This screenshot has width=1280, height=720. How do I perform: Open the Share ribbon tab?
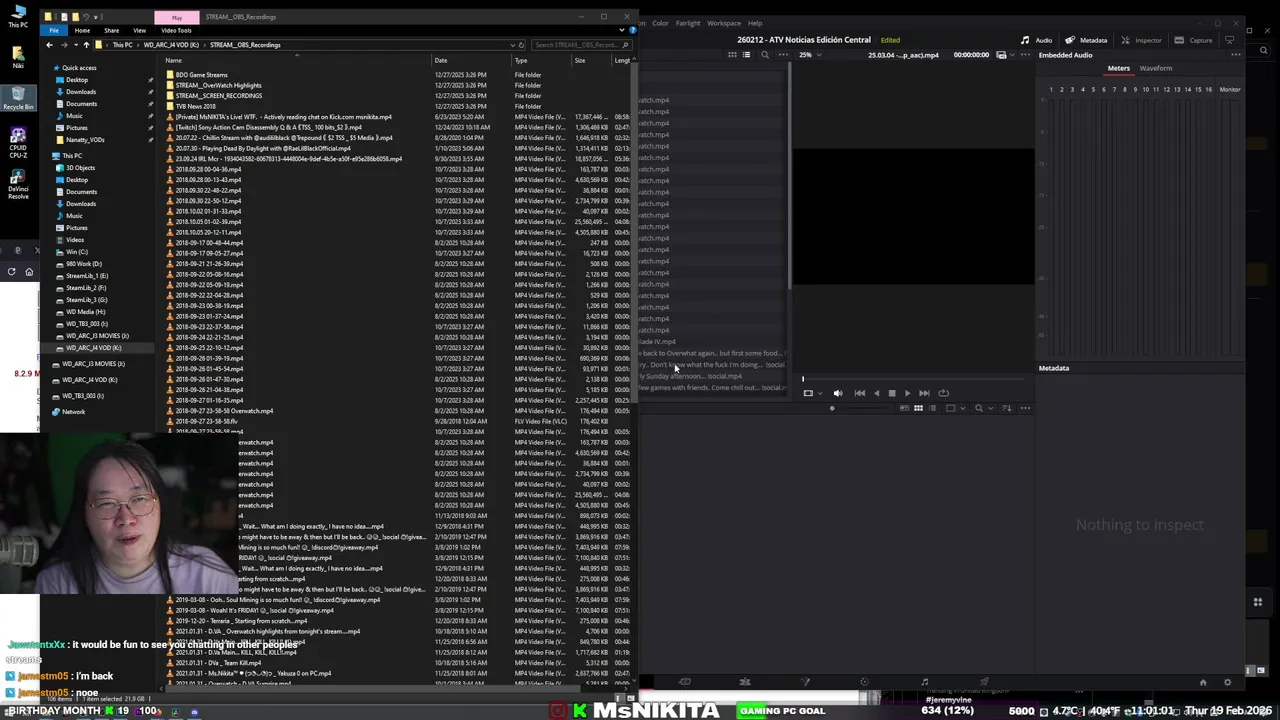pyautogui.click(x=111, y=30)
